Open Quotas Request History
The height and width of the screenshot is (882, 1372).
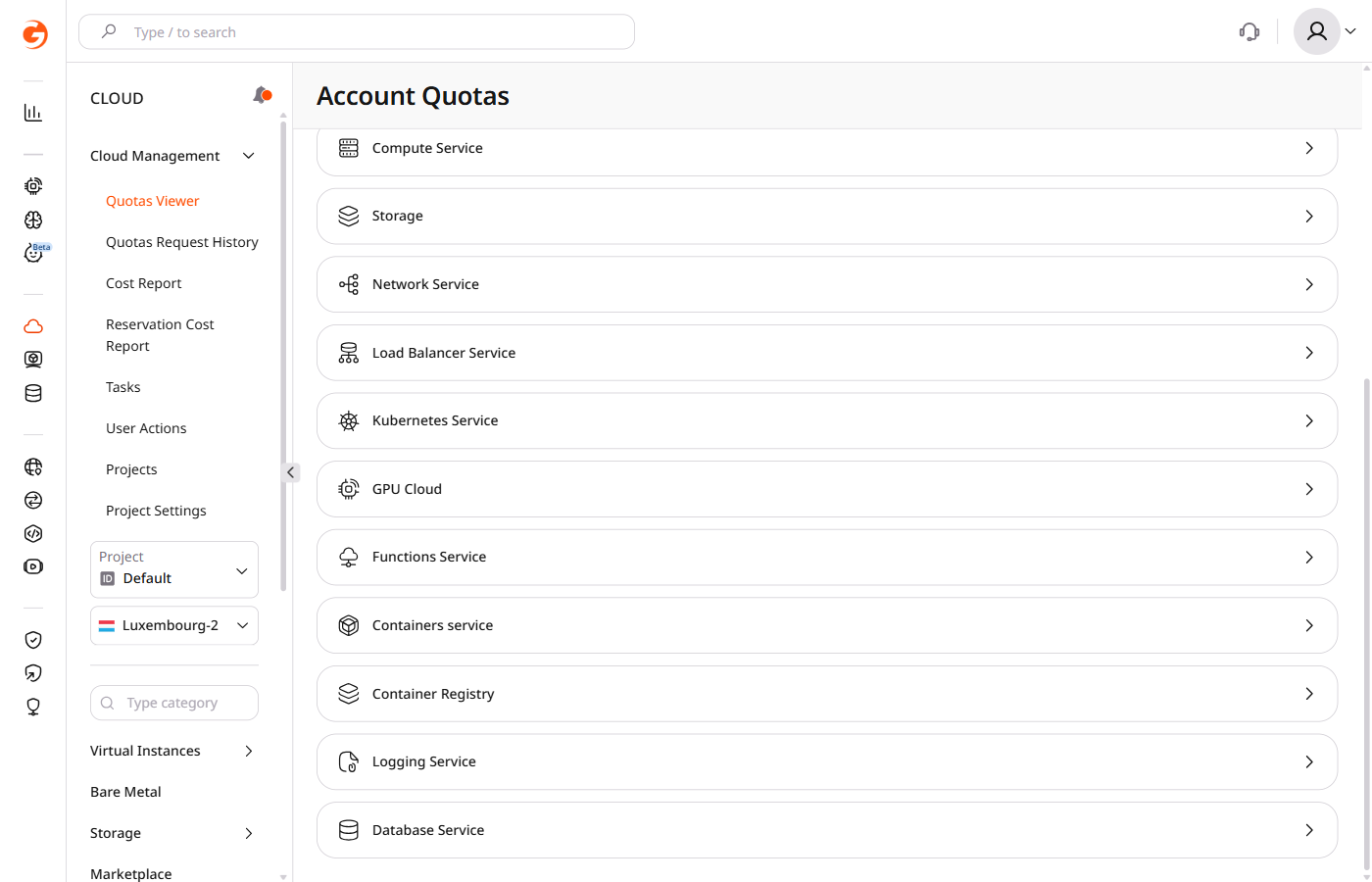182,242
